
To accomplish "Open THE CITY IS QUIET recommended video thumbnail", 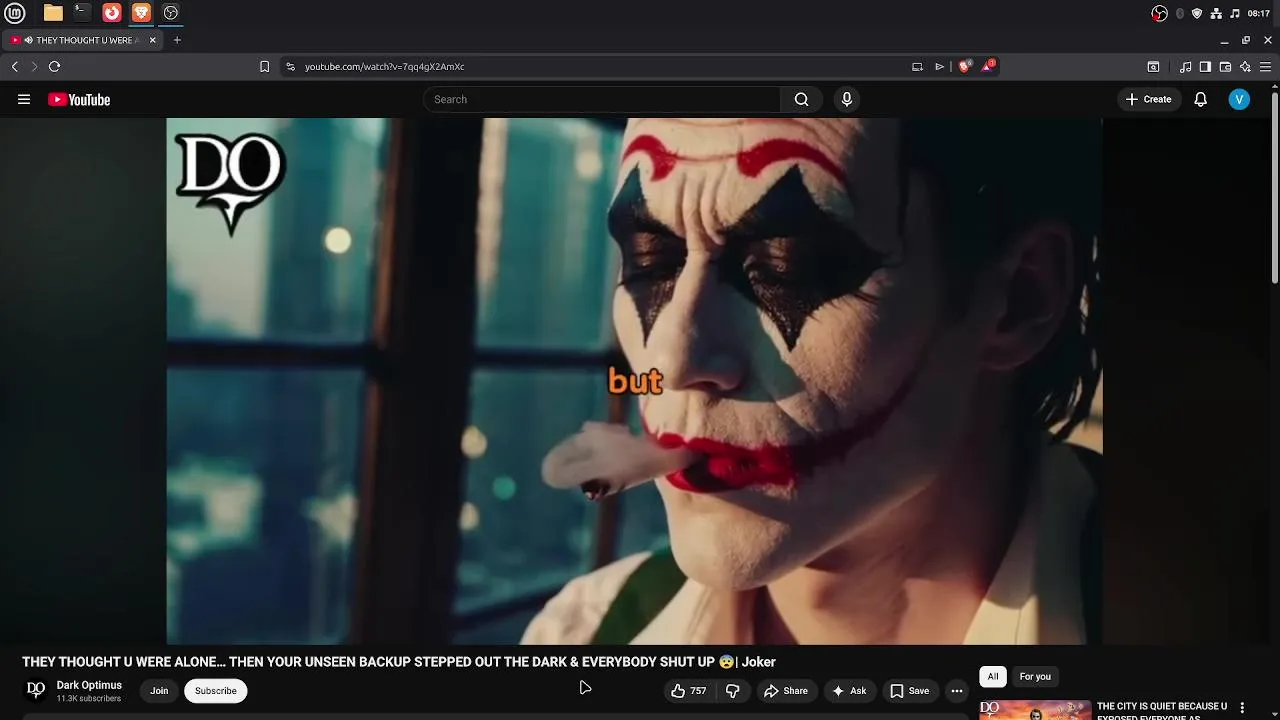I will click(x=1035, y=710).
